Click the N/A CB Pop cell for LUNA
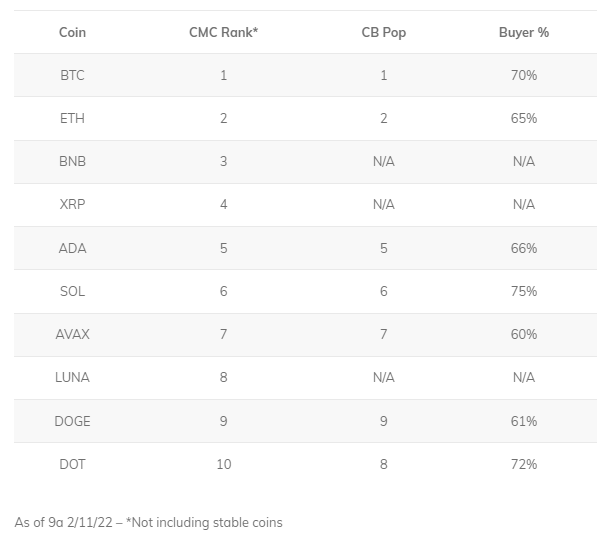The image size is (608, 541). click(x=383, y=377)
